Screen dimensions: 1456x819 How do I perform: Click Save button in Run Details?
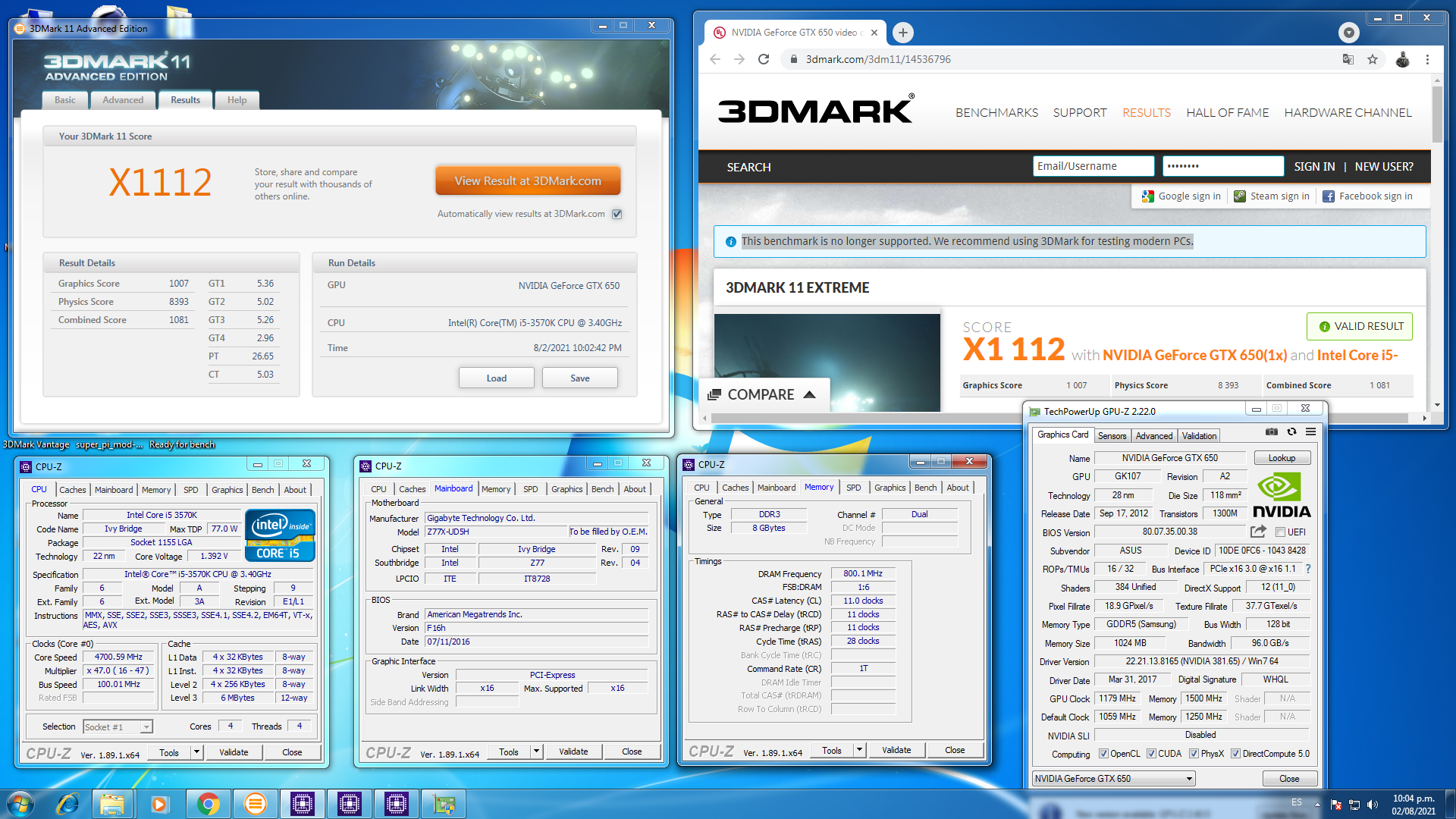[580, 378]
